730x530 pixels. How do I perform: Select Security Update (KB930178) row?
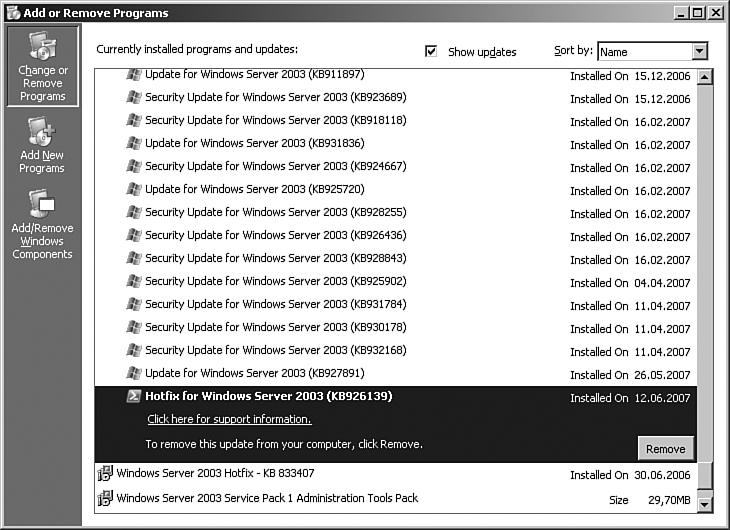[396, 327]
